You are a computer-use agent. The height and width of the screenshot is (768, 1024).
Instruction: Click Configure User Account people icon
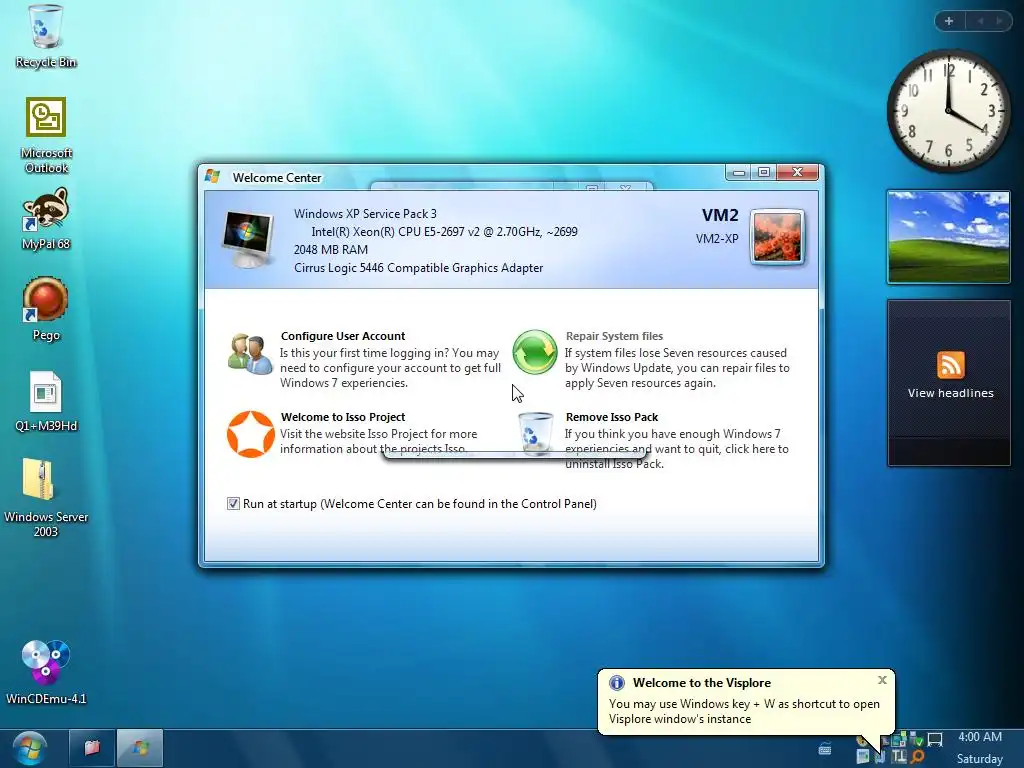coord(249,354)
